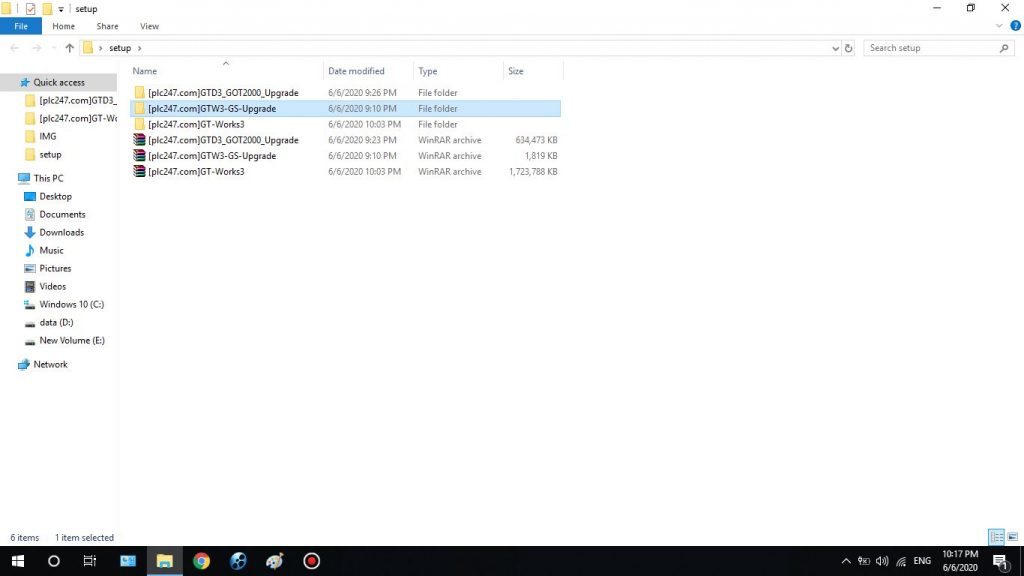Open the File ribbon tab
The image size is (1024, 576).
(x=21, y=26)
